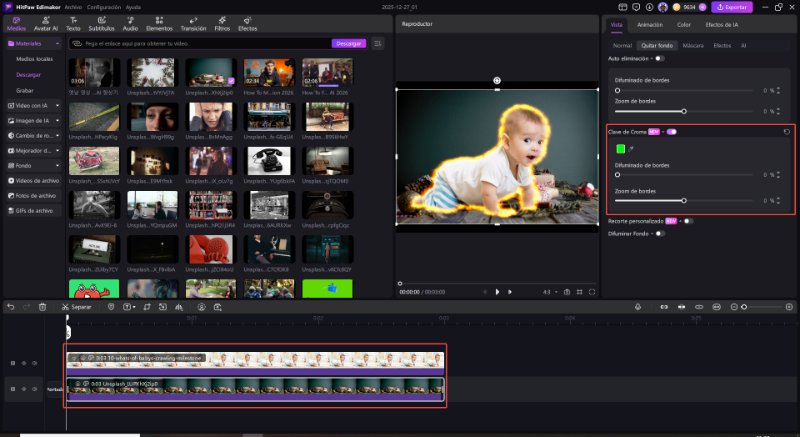This screenshot has width=800, height=437.
Task: Click the link input field to paste a video URL
Action: click(201, 44)
